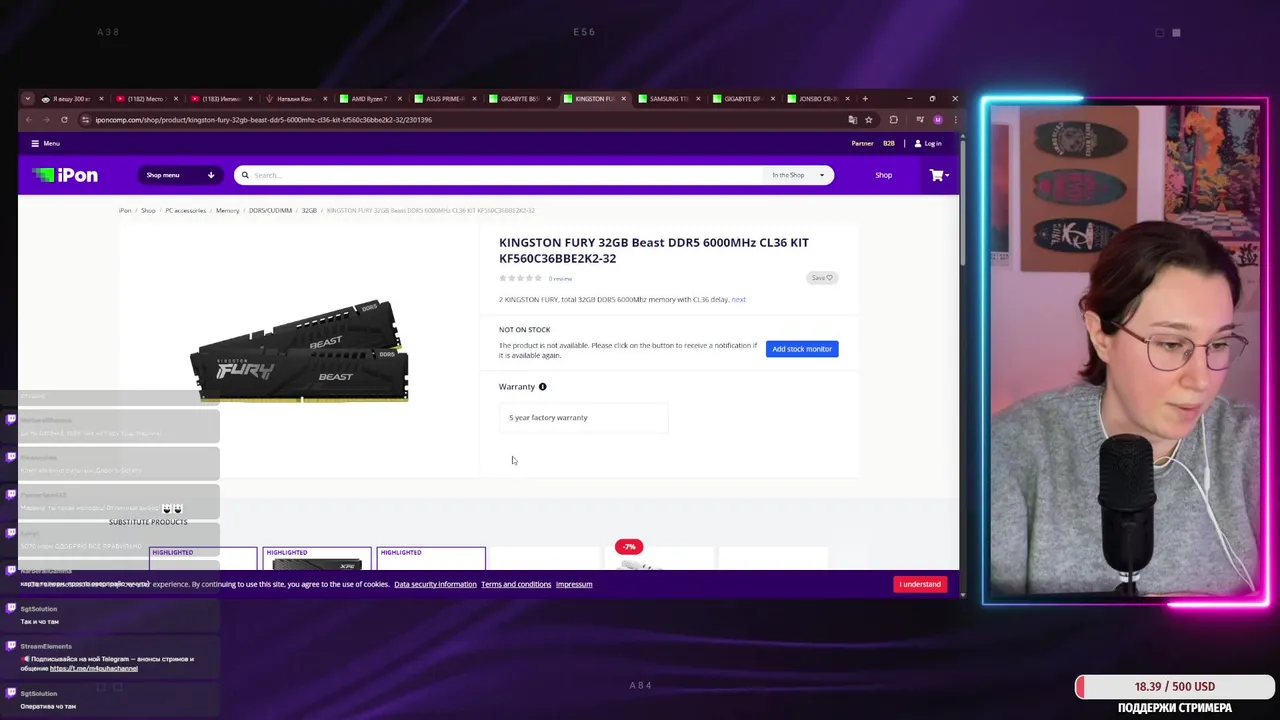Open the iPon hamburger Menu icon
The image size is (1280, 720).
pos(35,143)
